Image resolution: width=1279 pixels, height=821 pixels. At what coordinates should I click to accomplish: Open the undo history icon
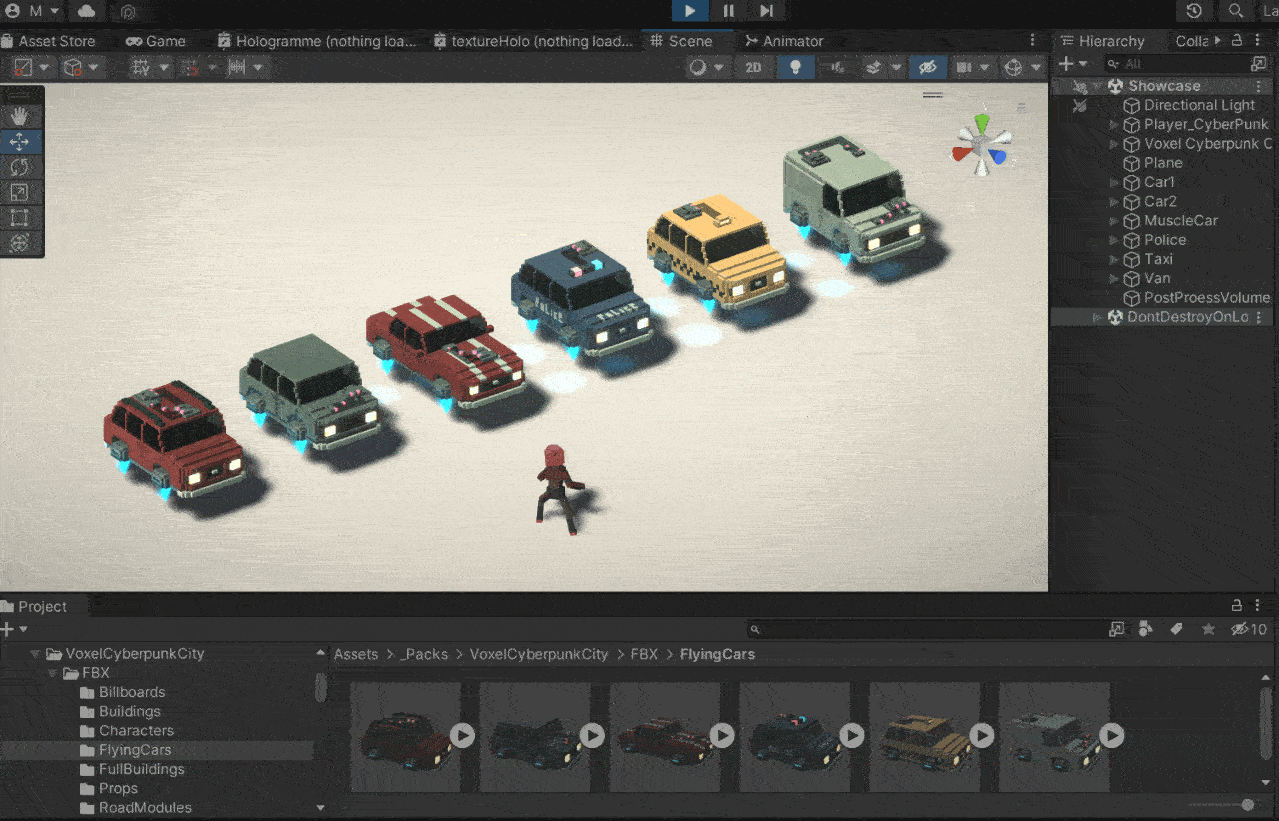tap(1194, 11)
